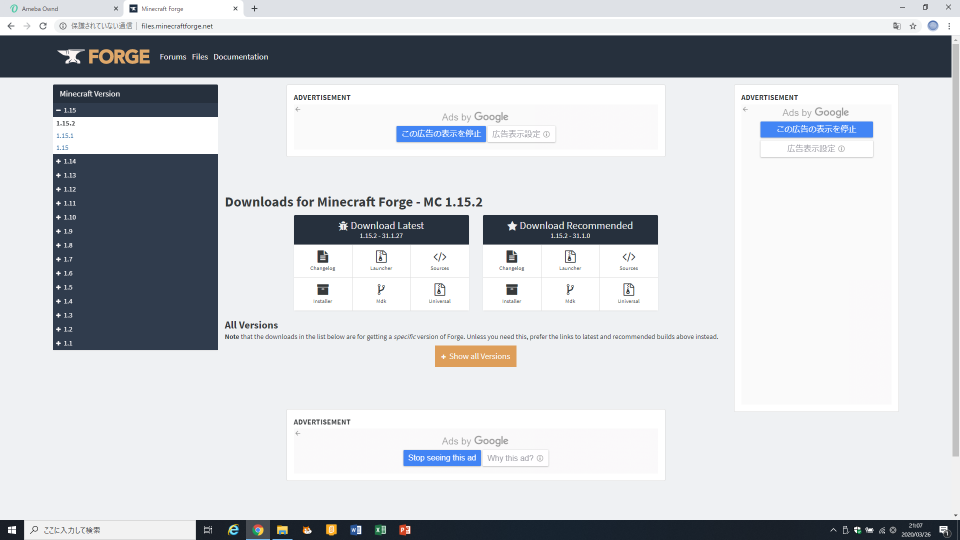Show hidden system tray icons
The height and width of the screenshot is (540, 960).
coord(833,530)
